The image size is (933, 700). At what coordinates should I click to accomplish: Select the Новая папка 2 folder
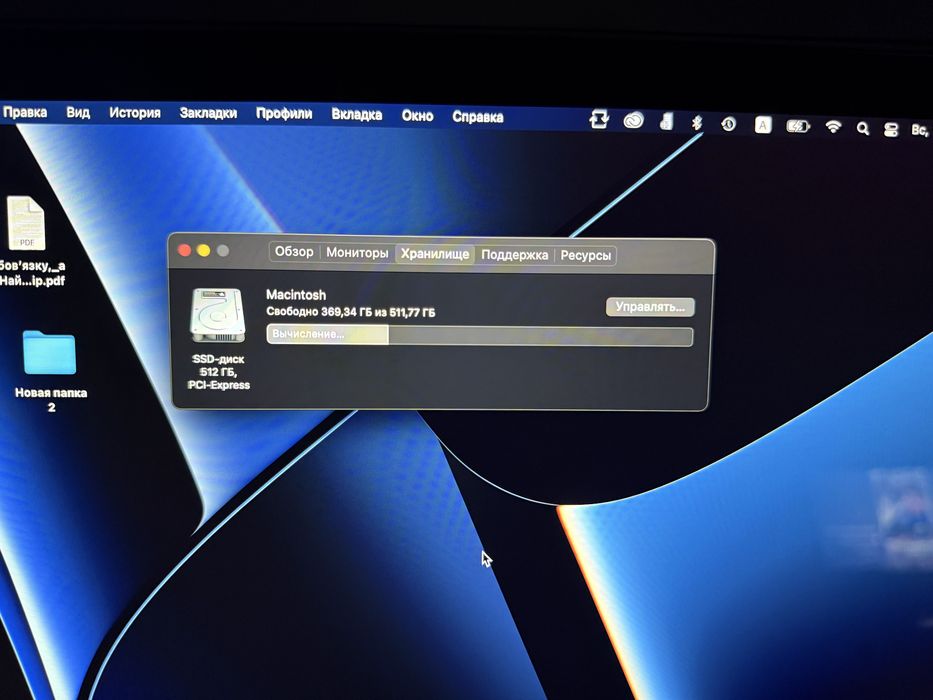tap(49, 352)
